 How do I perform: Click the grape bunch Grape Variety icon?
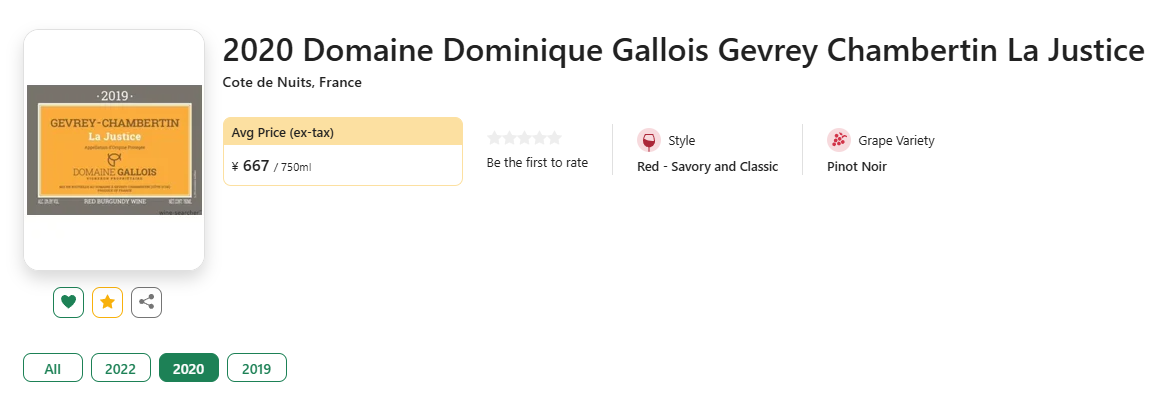pyautogui.click(x=839, y=140)
